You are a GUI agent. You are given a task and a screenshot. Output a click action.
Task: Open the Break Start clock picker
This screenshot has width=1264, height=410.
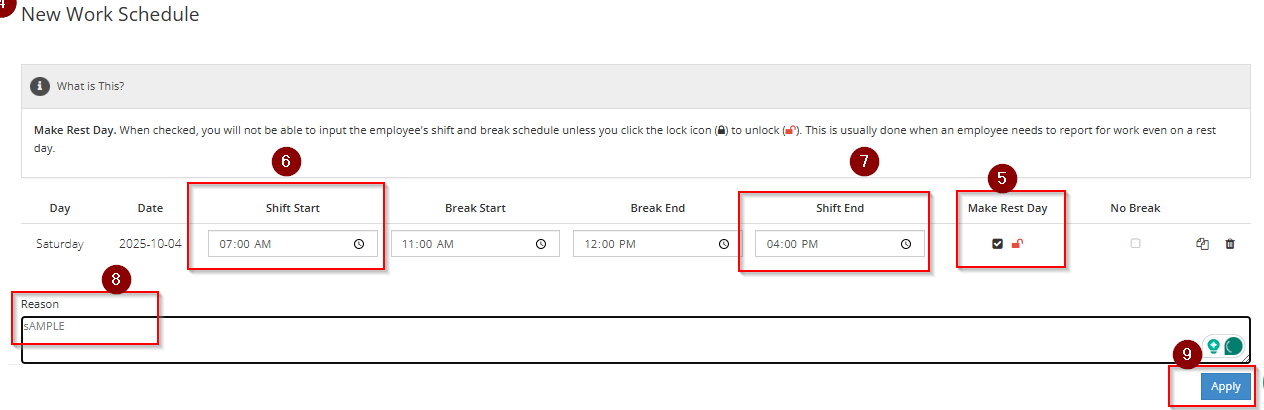pos(541,244)
